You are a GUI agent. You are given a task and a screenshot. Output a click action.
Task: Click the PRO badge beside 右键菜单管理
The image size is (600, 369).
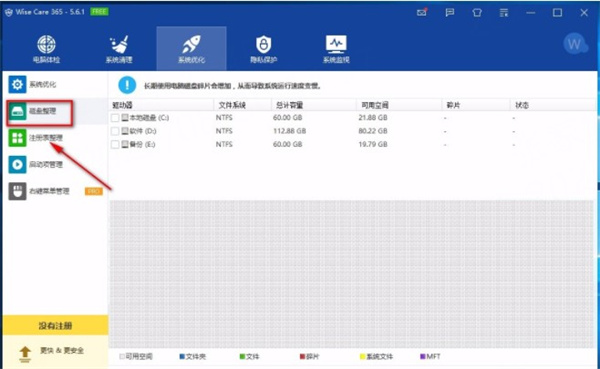pos(94,191)
